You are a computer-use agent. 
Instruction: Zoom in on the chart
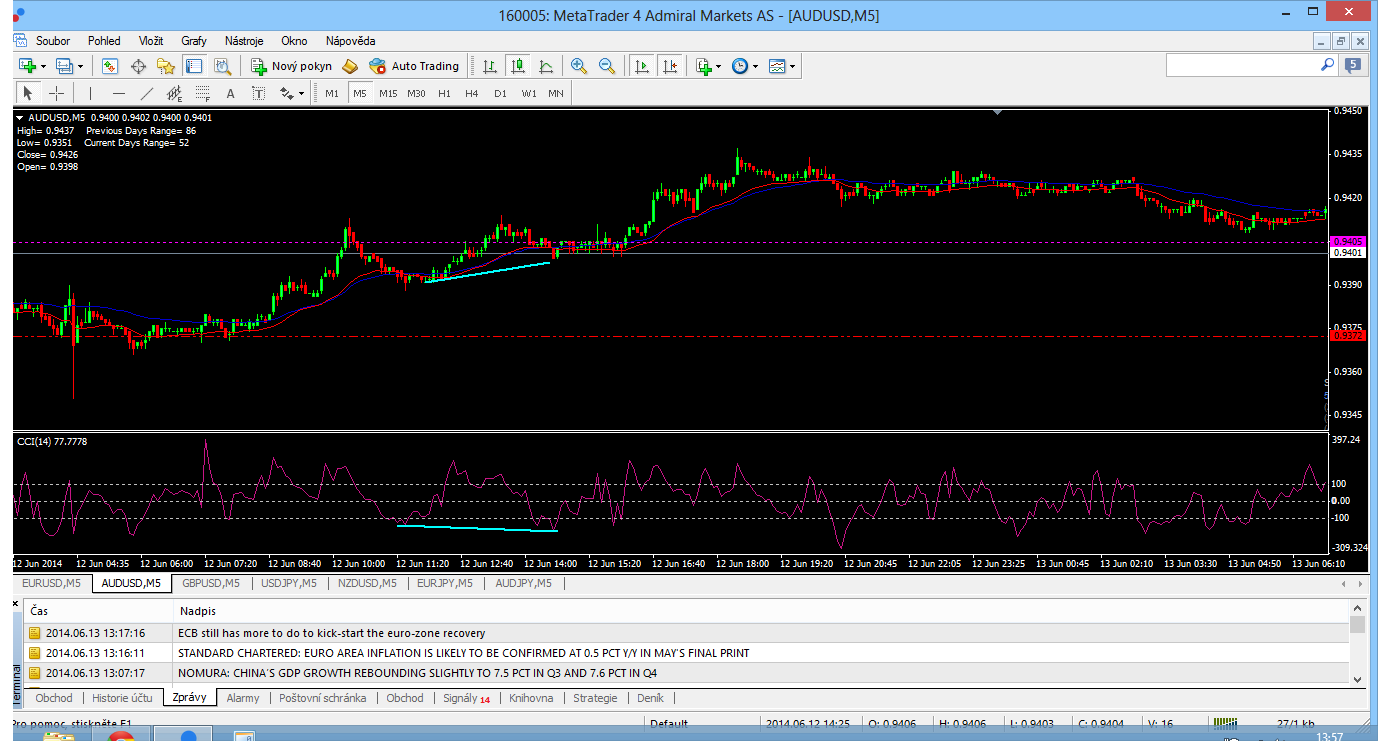coord(579,66)
